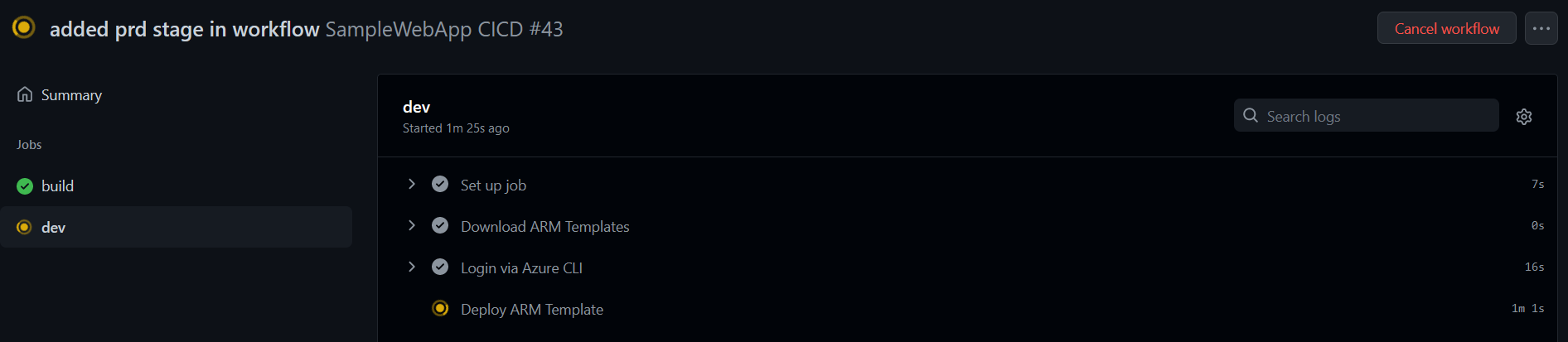1568x342 pixels.
Task: Open the Summary page
Action: 71,95
